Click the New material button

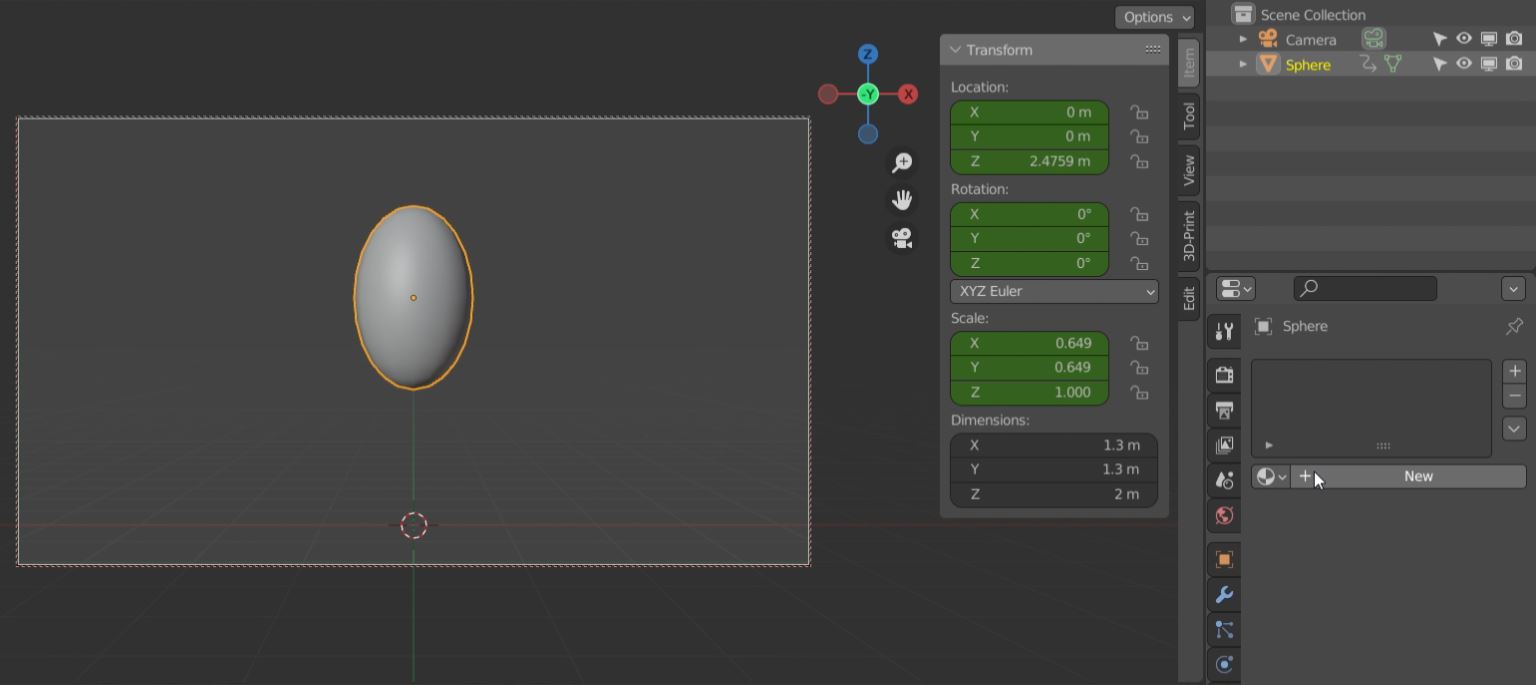[x=1418, y=476]
